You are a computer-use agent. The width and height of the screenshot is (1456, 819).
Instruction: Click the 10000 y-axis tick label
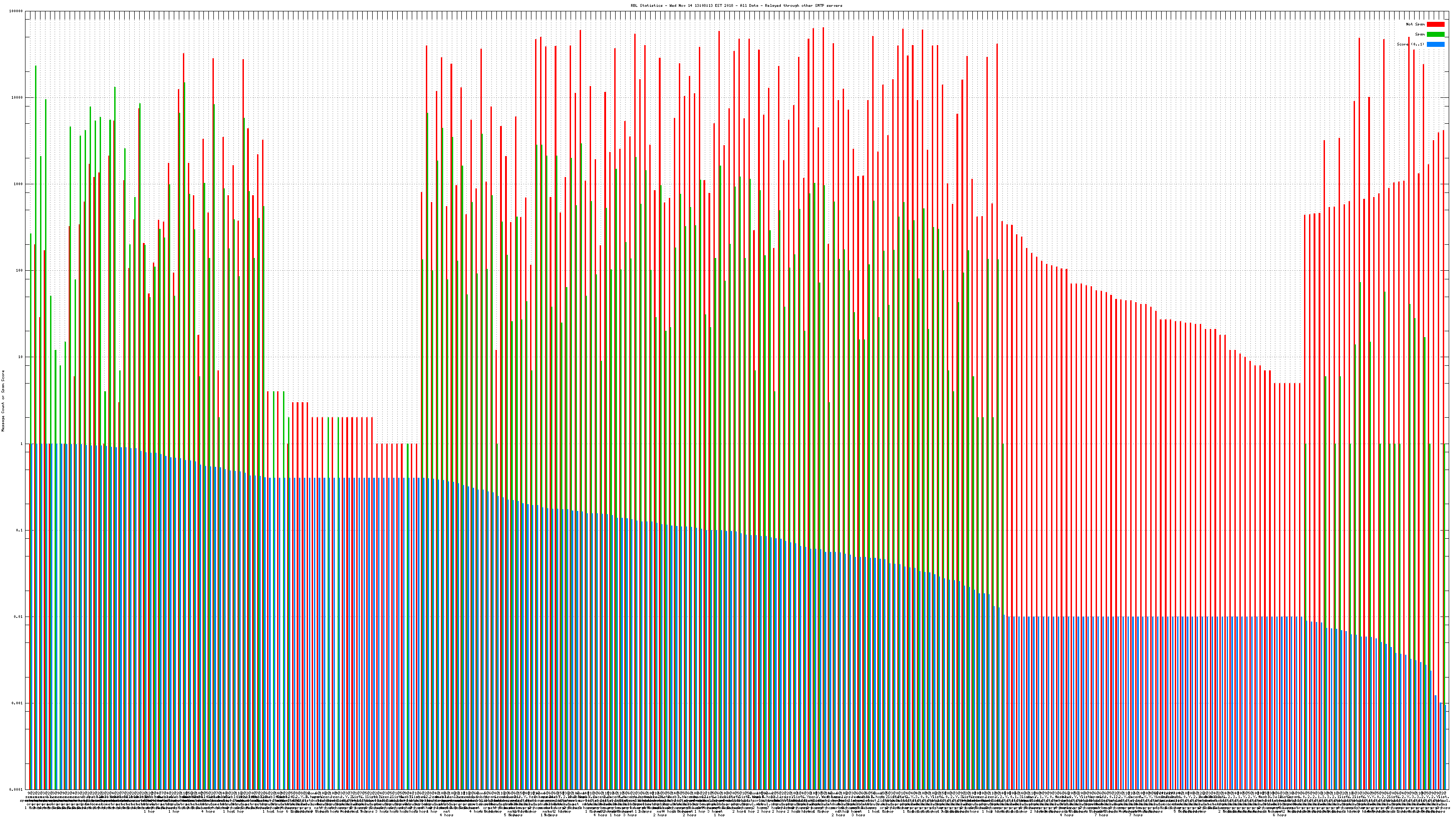(x=18, y=98)
